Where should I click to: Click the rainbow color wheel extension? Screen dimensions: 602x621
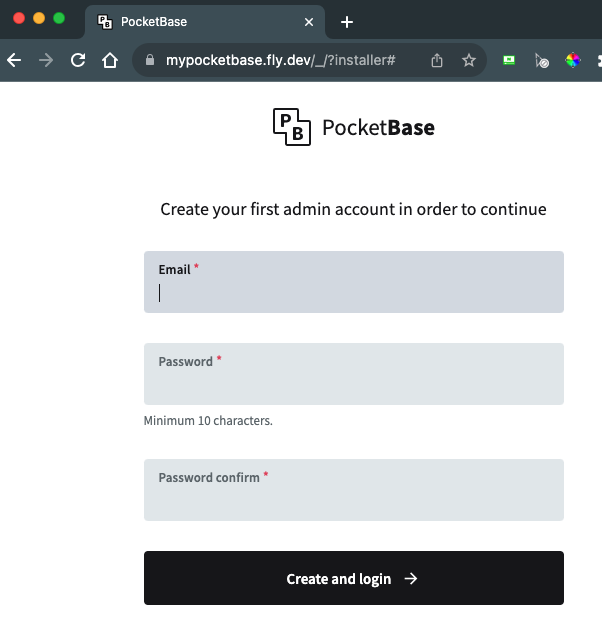573,60
